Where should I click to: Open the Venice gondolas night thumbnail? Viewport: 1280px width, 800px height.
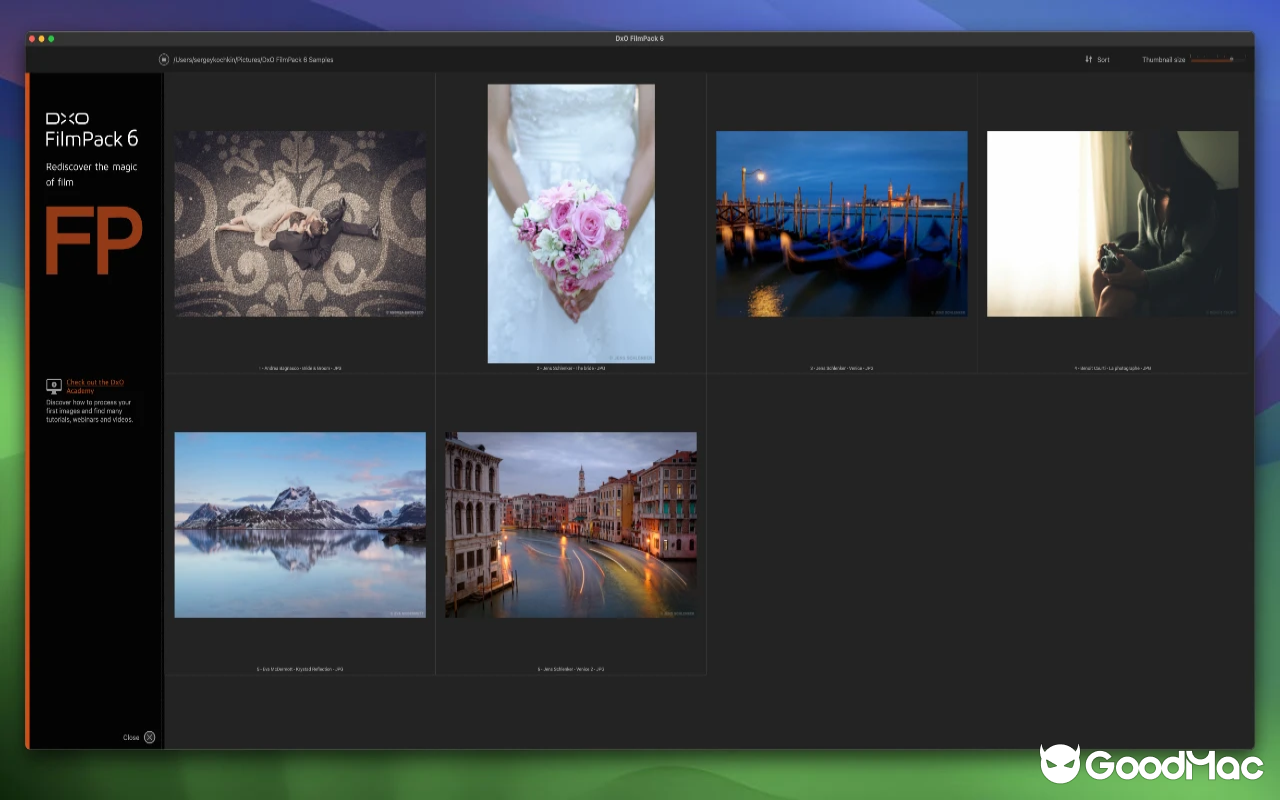pyautogui.click(x=841, y=223)
